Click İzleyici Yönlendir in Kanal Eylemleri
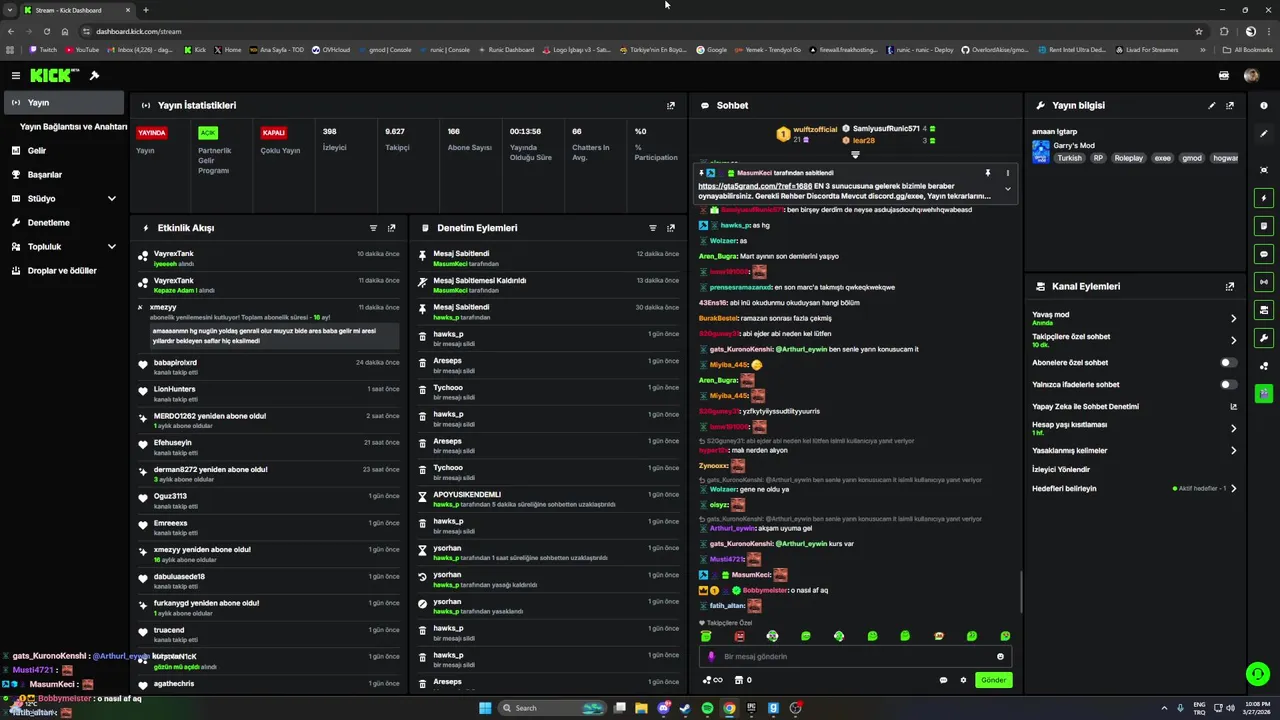 (x=1061, y=469)
